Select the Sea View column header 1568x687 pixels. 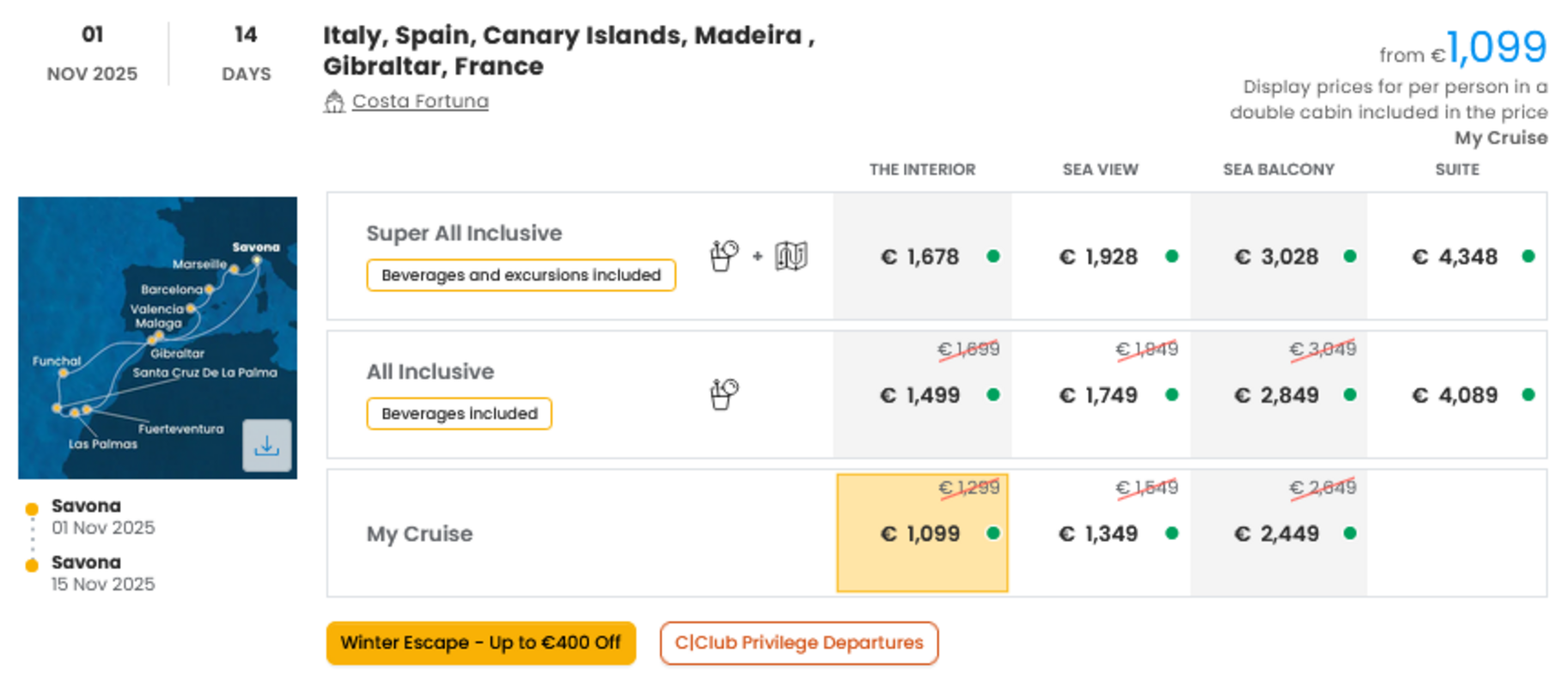coord(1101,170)
